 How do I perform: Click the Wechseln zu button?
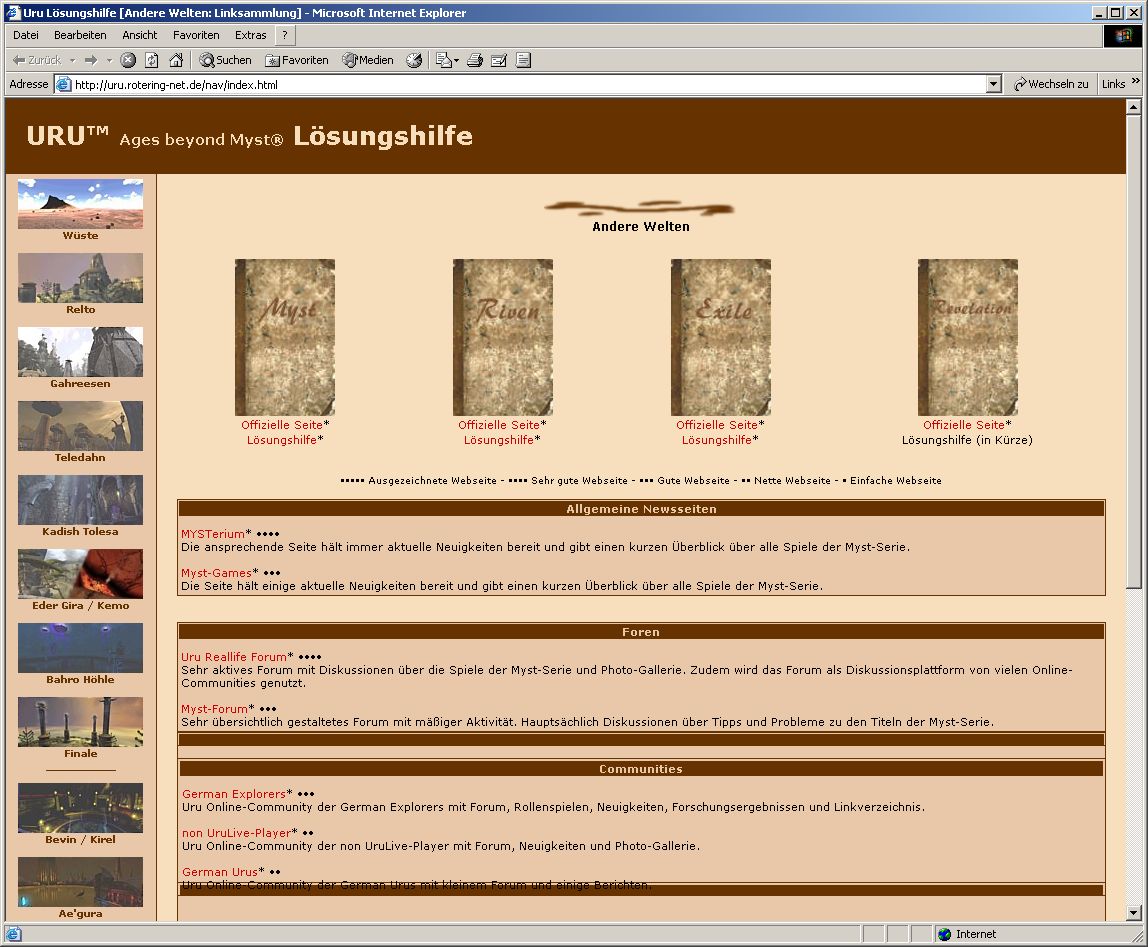(1051, 85)
